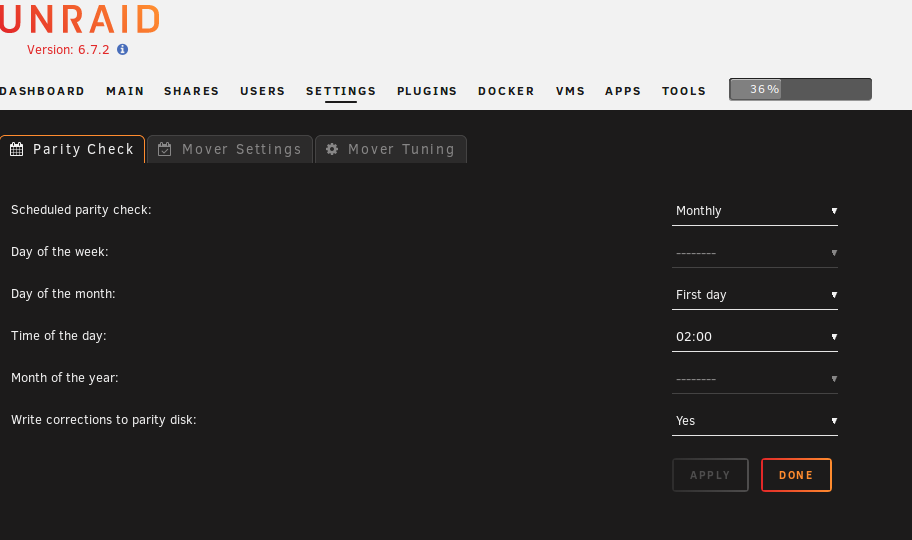
Task: Switch to the Mover Tuning tab
Action: 391,150
